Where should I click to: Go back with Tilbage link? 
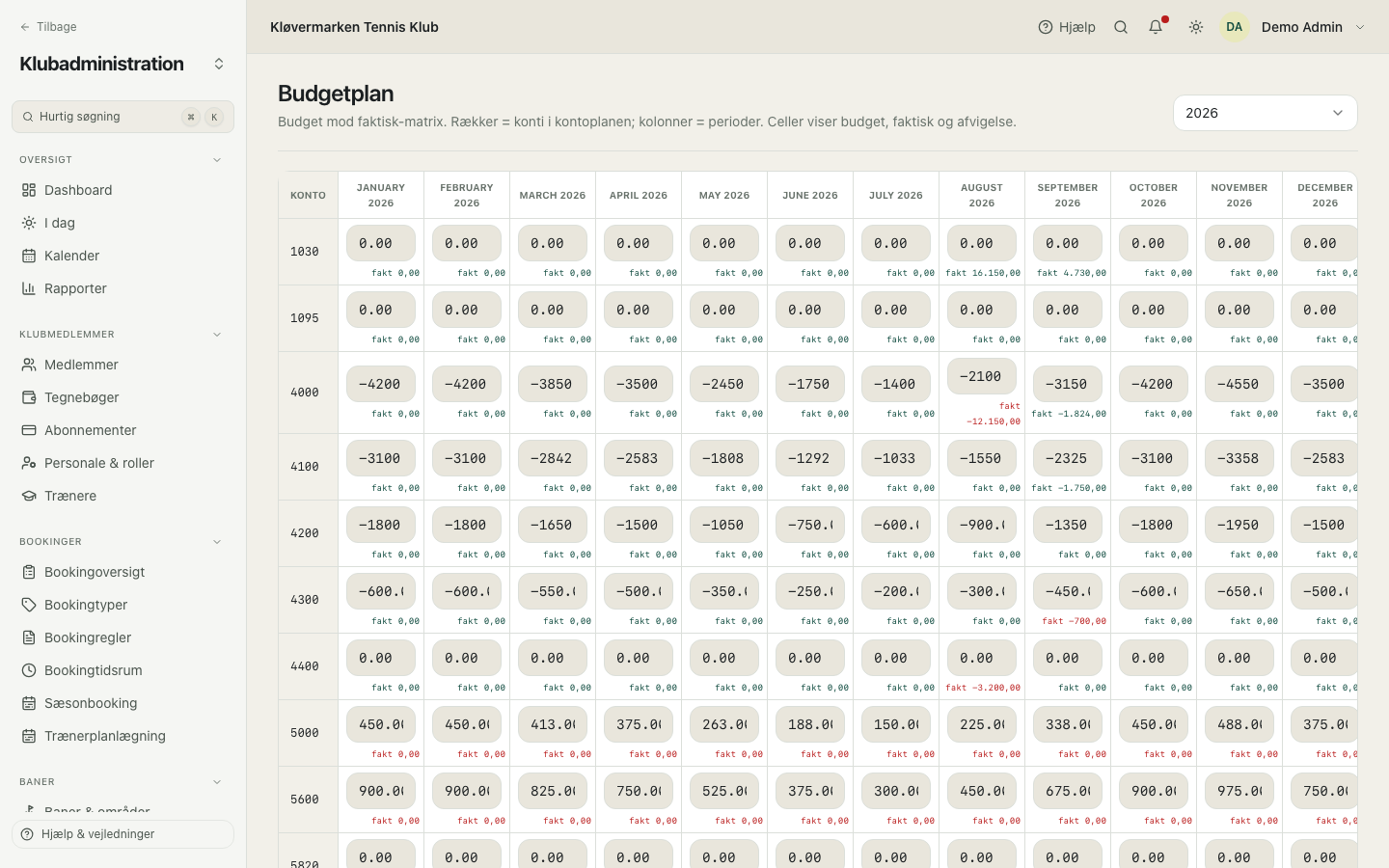click(x=48, y=27)
